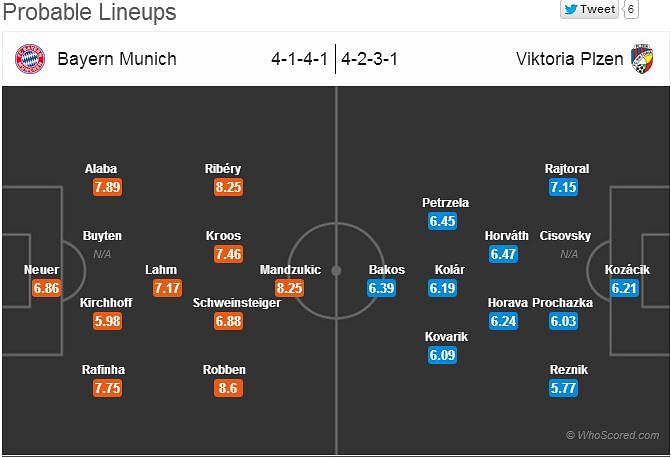The height and width of the screenshot is (457, 671).
Task: Select Rajtoral's 7.15 blue rating badge
Action: [x=563, y=187]
